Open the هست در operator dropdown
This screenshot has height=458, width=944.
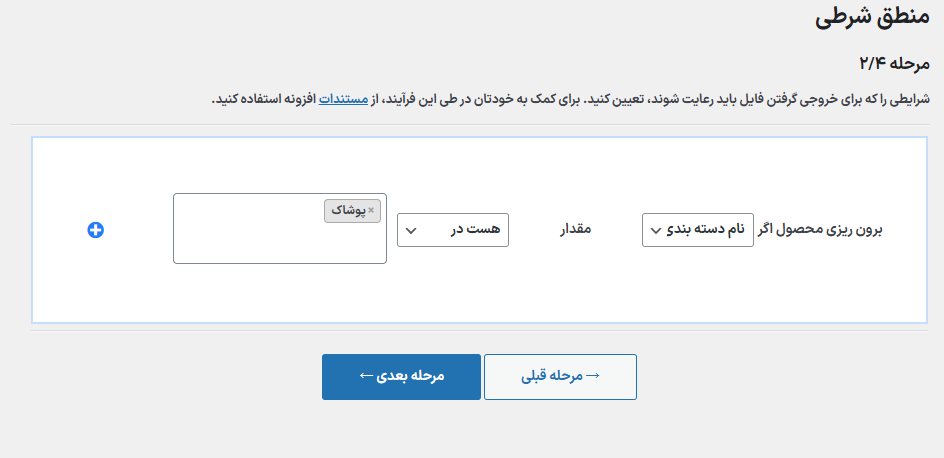(453, 230)
